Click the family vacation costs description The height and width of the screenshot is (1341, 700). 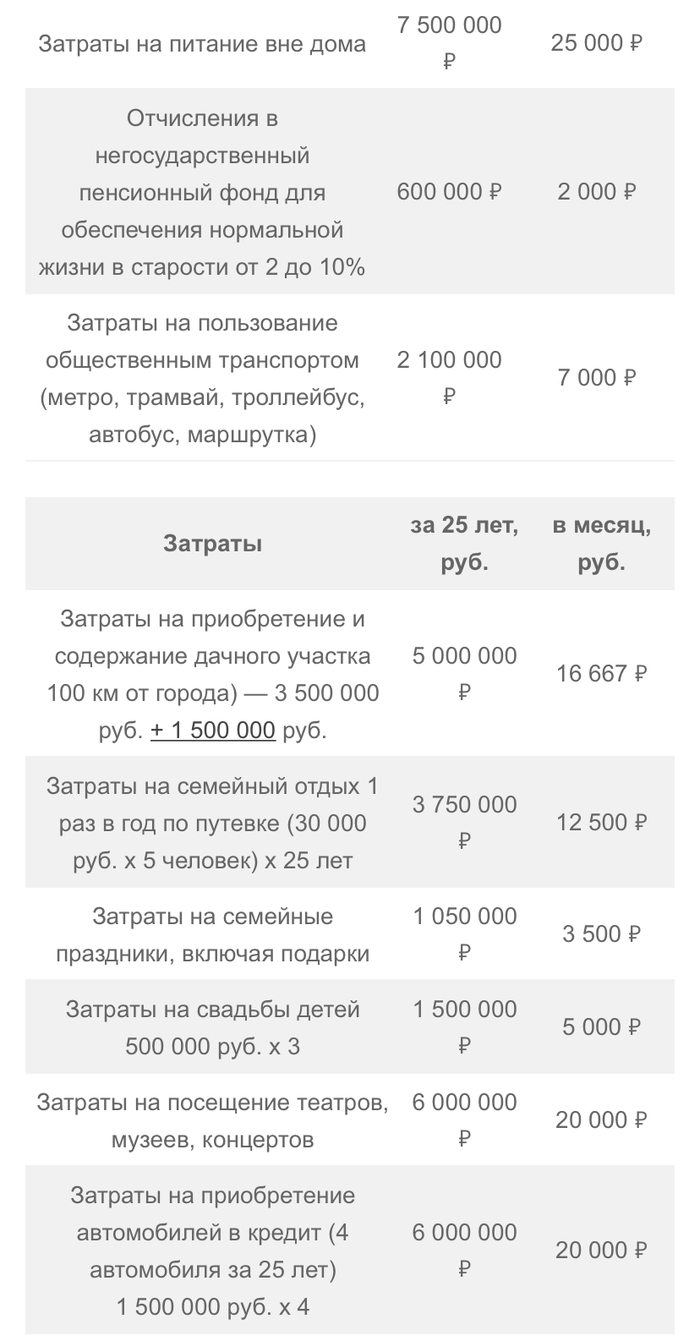212,823
